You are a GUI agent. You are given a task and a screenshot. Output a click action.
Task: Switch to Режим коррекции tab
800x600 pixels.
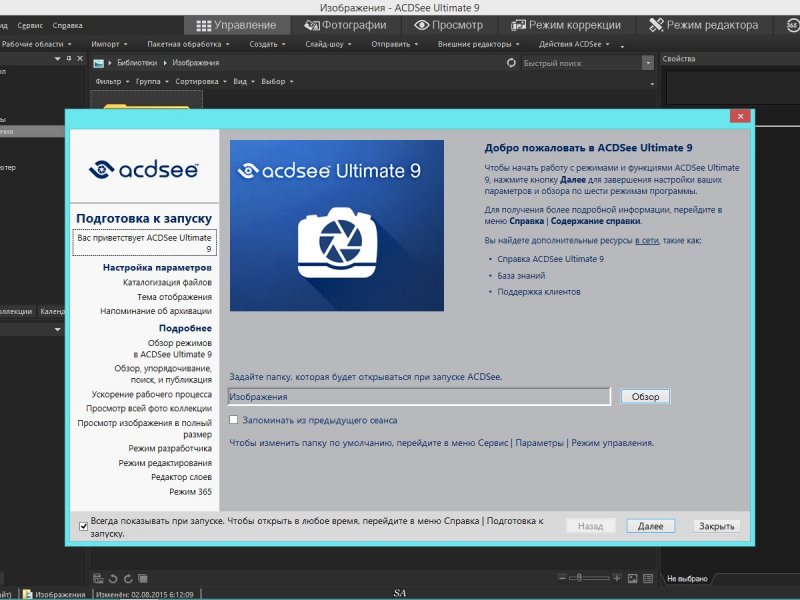pos(566,25)
